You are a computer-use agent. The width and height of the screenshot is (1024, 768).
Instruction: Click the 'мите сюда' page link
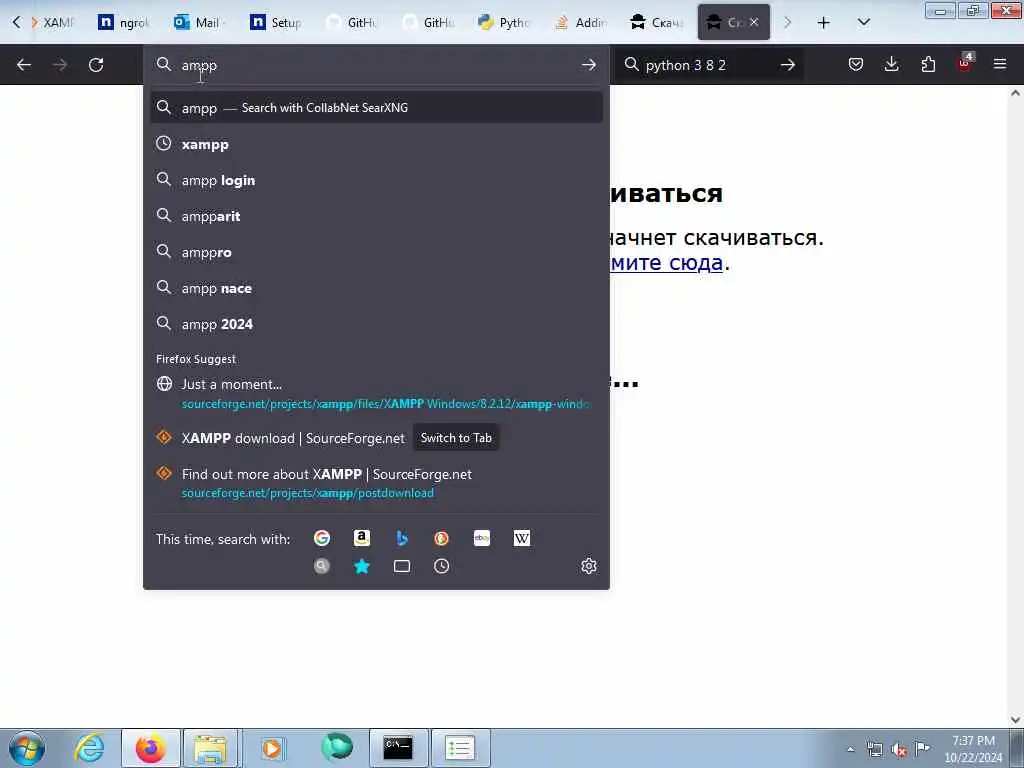click(666, 263)
